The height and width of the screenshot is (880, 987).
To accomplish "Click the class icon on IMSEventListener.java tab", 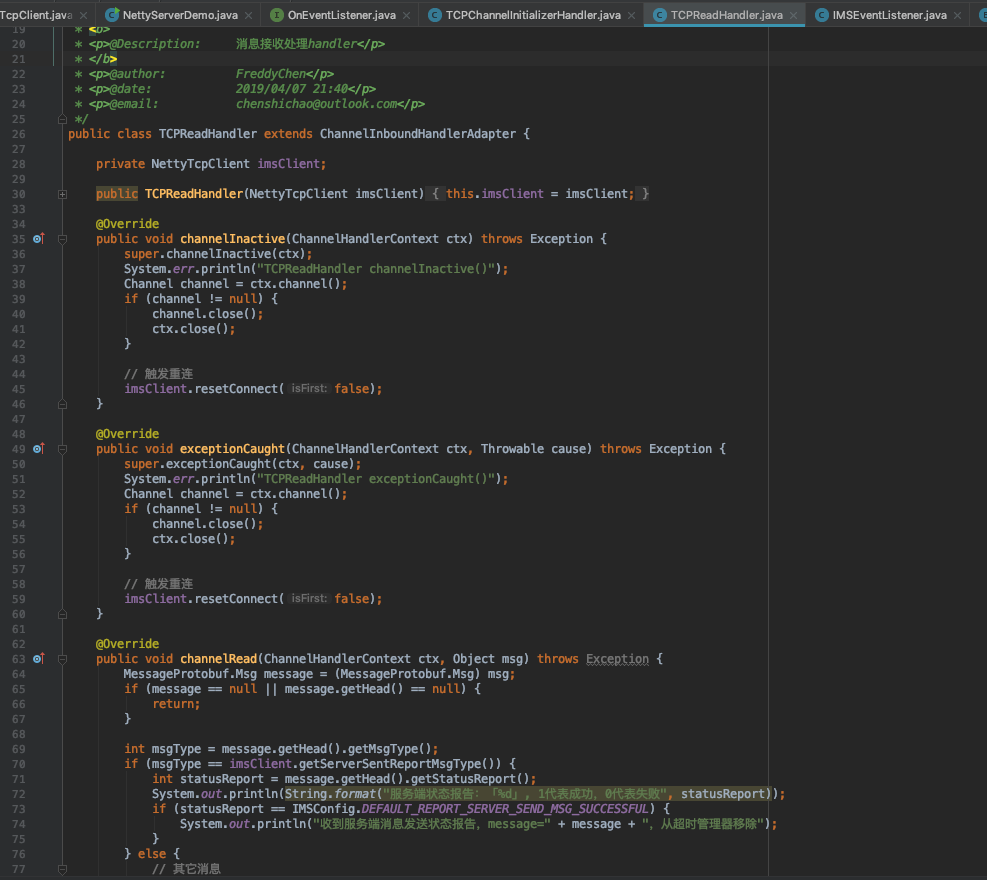I will [x=821, y=15].
